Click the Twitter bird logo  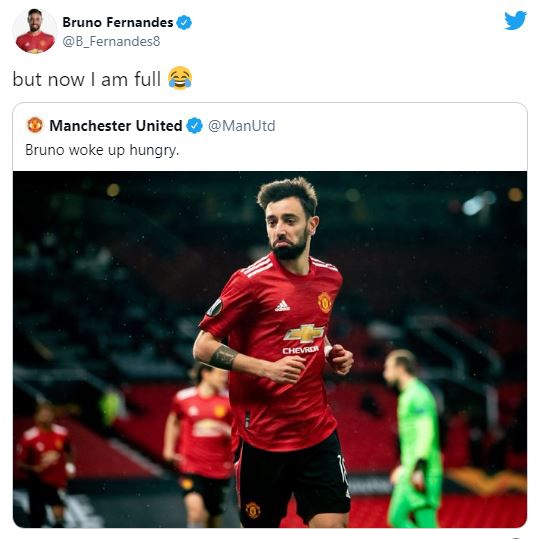tap(515, 20)
